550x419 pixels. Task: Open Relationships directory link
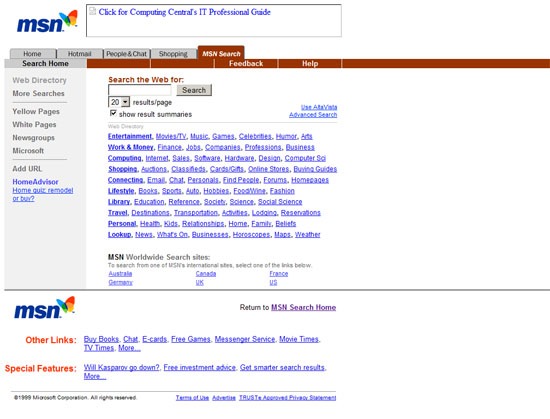203,223
